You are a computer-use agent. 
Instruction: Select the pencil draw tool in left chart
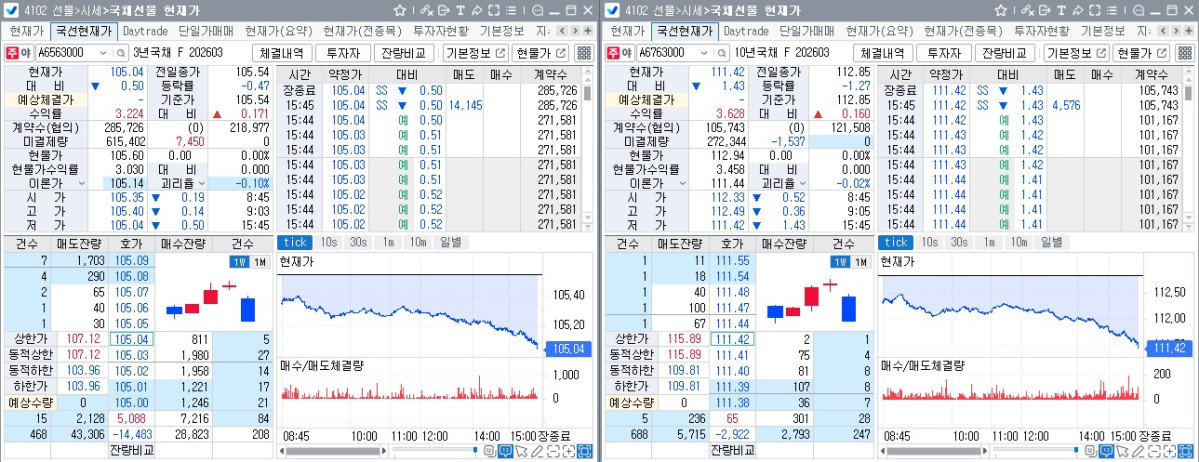(x=538, y=451)
